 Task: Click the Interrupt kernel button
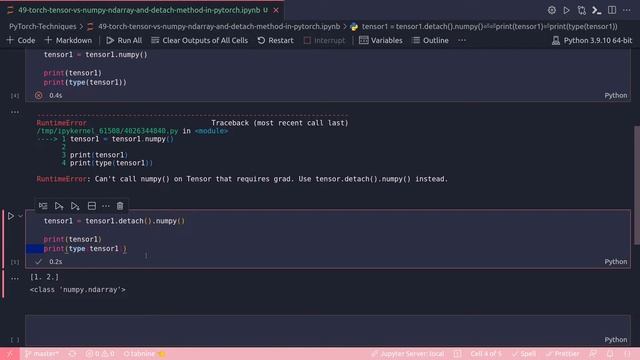click(x=324, y=40)
